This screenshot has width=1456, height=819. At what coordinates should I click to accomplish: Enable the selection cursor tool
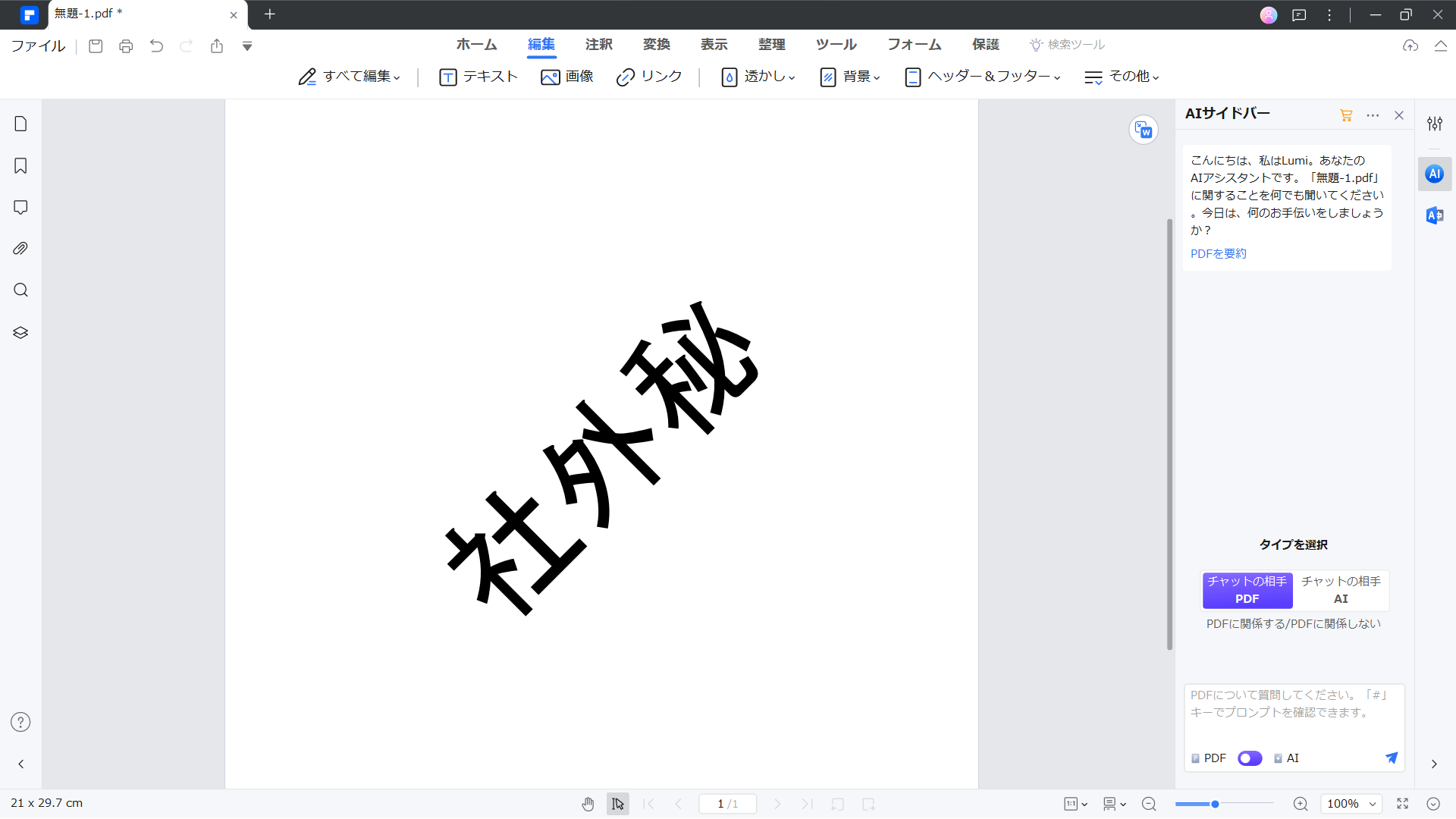[x=618, y=804]
